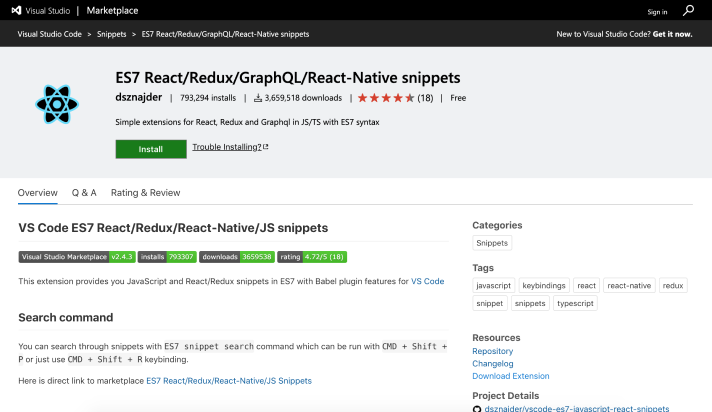
Task: Click the Tags heading
Action: [x=483, y=268]
